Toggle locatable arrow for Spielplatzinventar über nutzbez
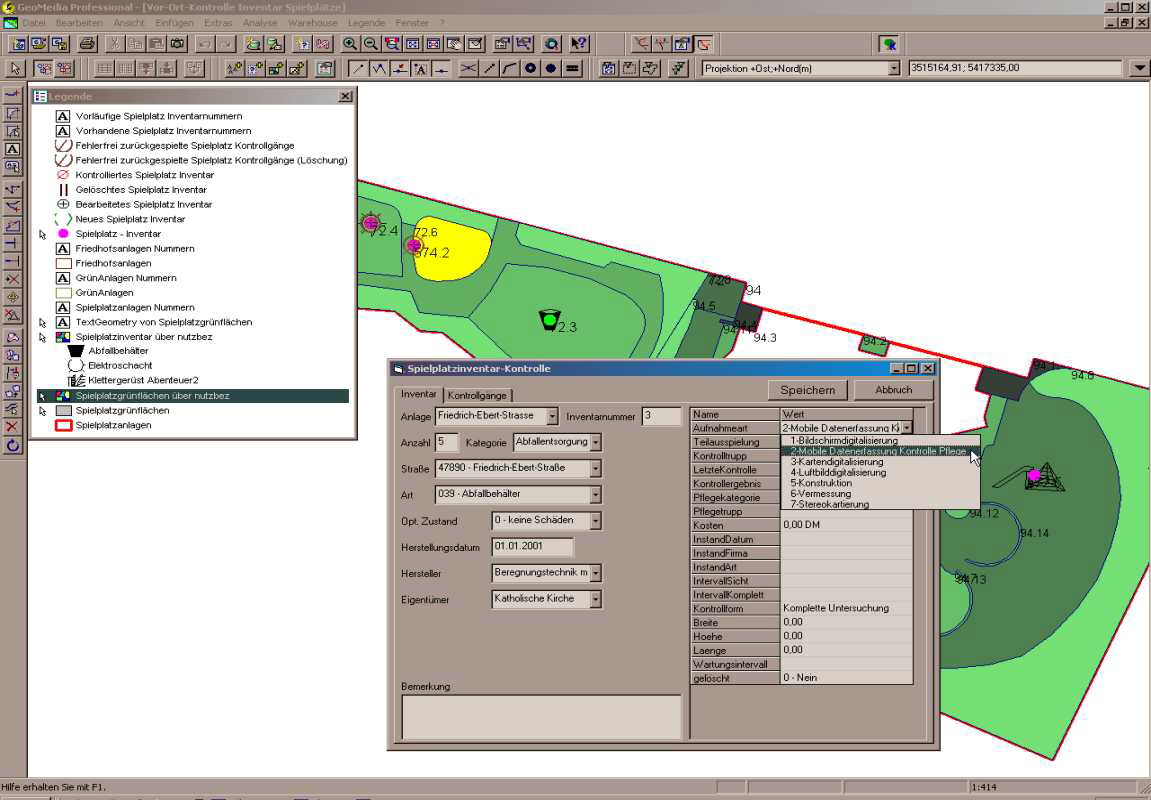This screenshot has width=1151, height=800. (x=43, y=337)
